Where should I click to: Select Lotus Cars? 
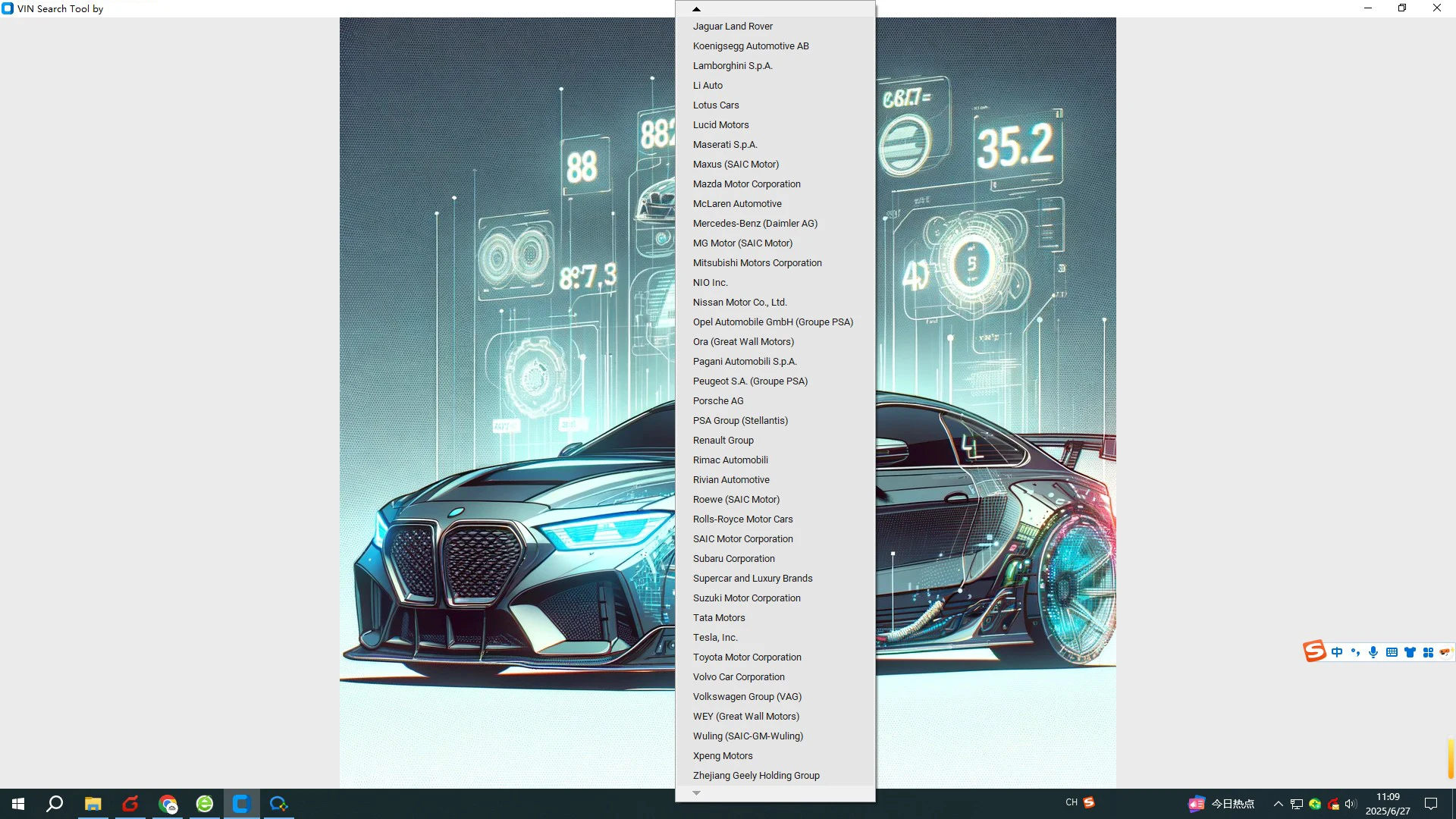click(775, 105)
